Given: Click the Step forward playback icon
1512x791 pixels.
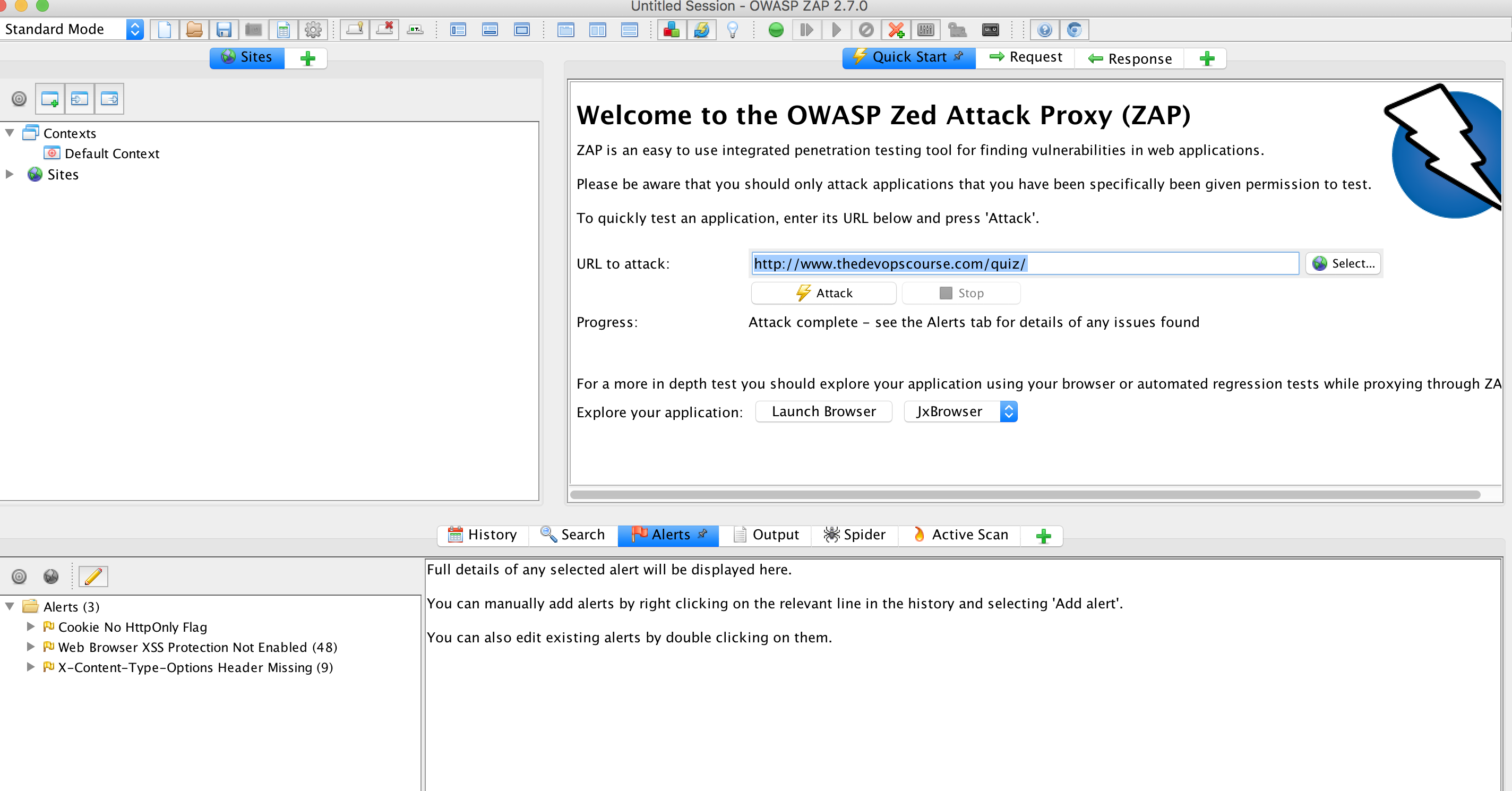Looking at the screenshot, I should coord(806,29).
